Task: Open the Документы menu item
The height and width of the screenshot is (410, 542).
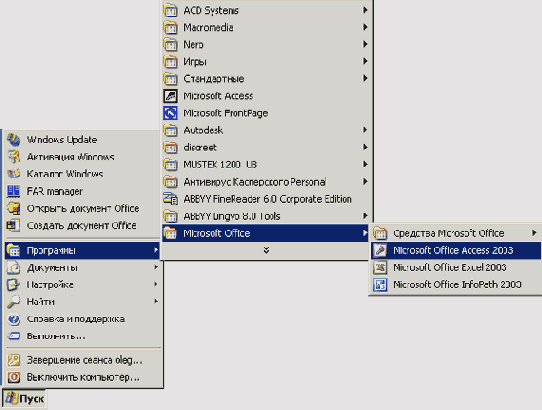Action: coord(82,267)
